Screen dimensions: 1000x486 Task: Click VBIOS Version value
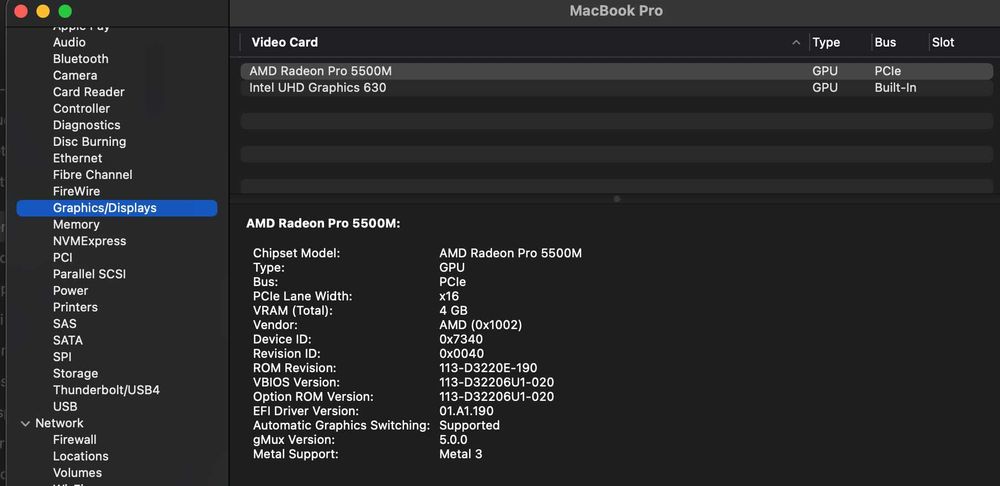click(x=496, y=383)
